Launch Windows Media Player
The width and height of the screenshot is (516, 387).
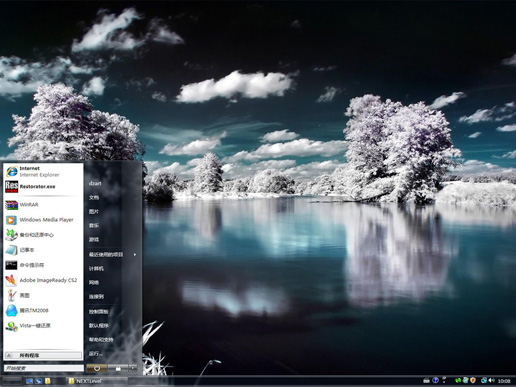(43, 220)
